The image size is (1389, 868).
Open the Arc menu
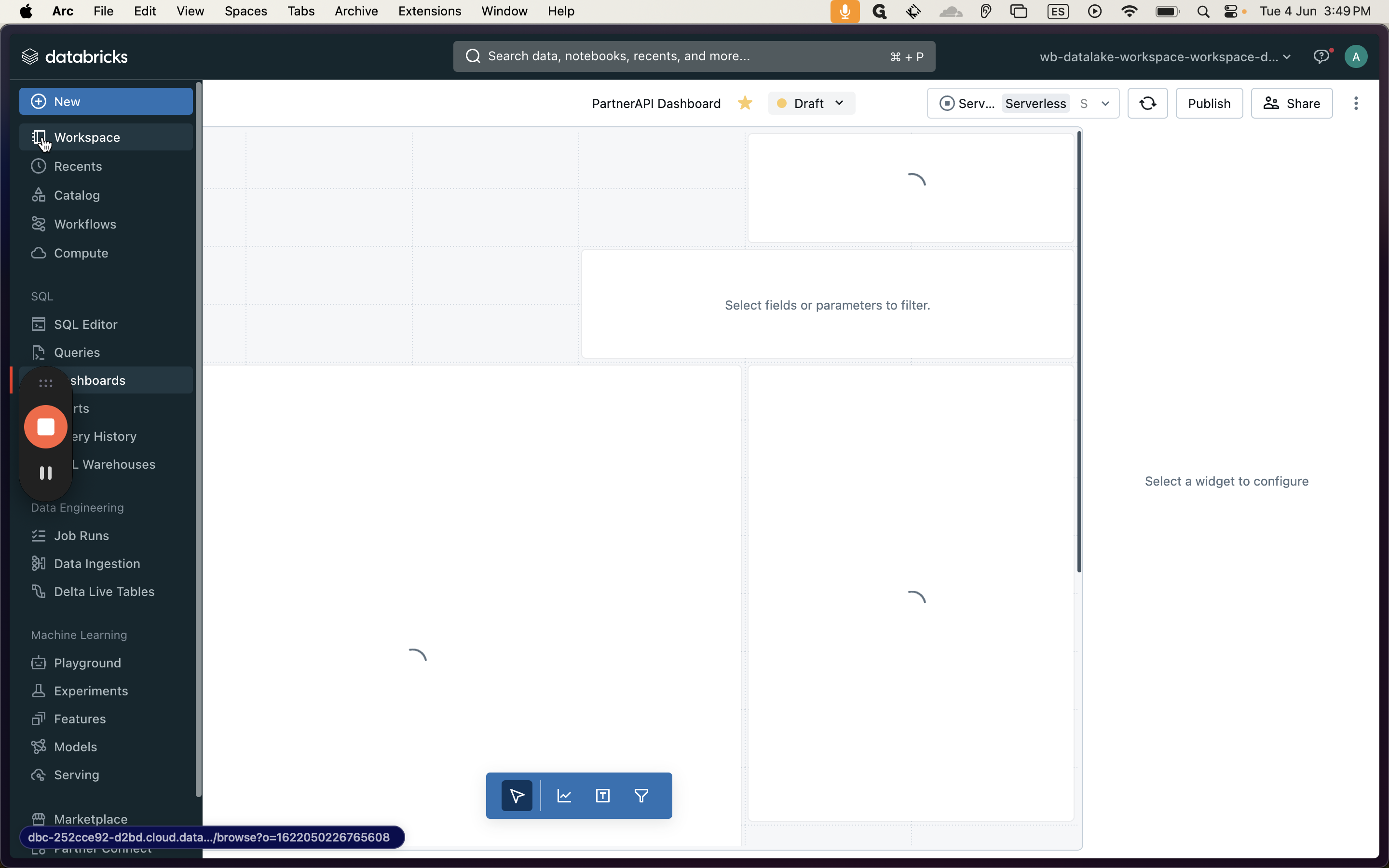click(x=63, y=11)
